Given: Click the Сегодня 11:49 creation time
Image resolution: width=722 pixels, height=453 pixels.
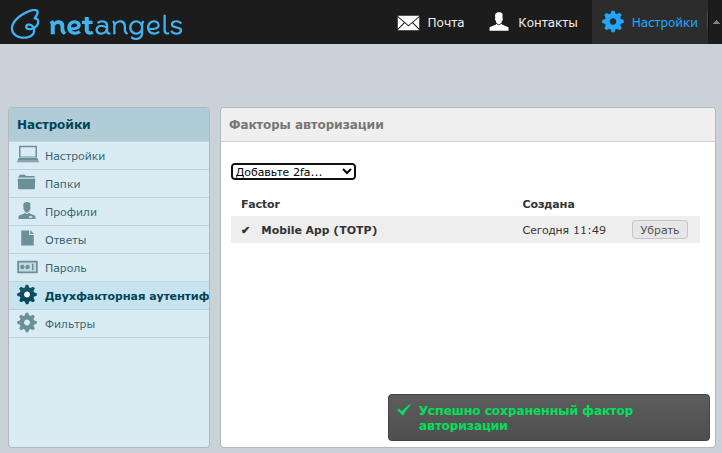Looking at the screenshot, I should tap(564, 230).
